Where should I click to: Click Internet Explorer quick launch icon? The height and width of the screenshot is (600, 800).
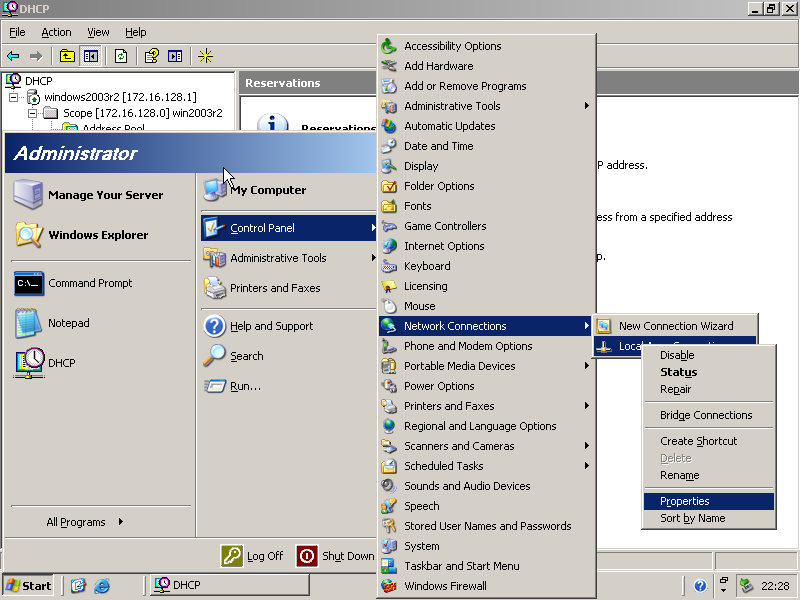coord(102,586)
